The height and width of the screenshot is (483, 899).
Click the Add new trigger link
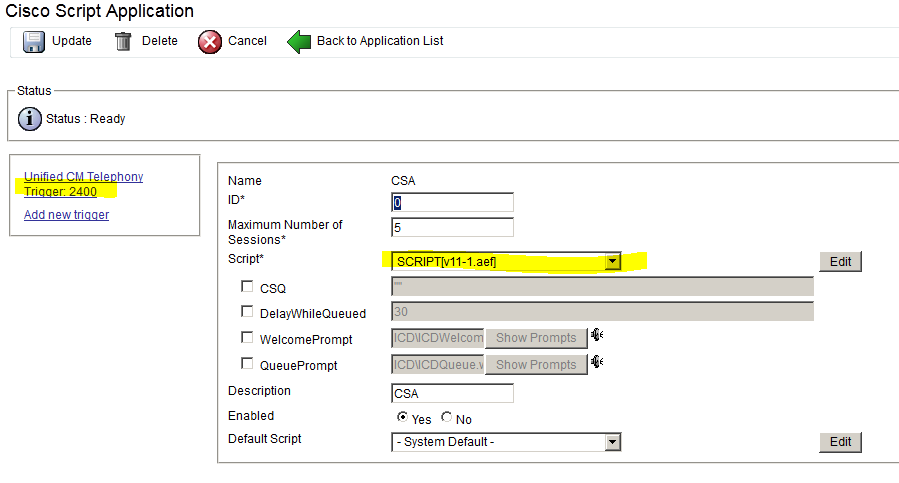(x=67, y=215)
